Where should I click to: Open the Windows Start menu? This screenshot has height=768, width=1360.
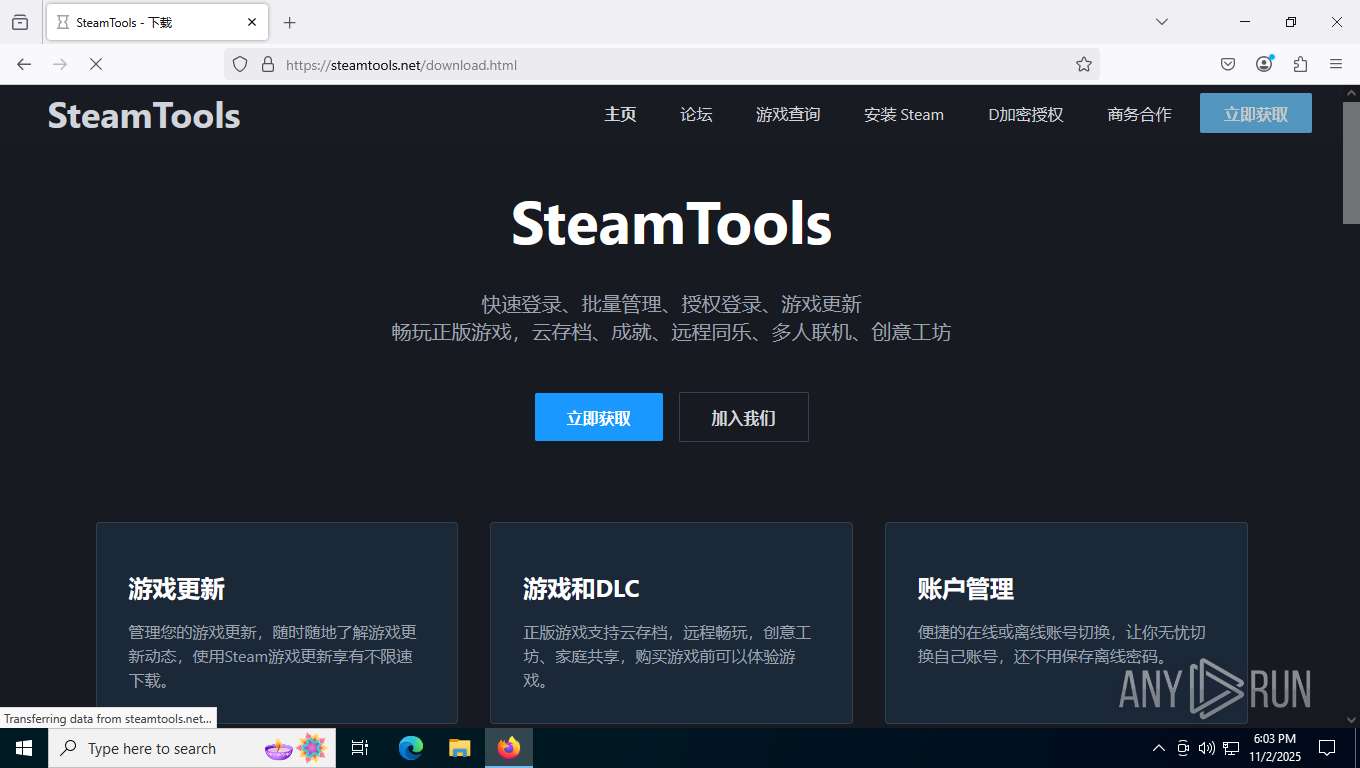[x=23, y=748]
